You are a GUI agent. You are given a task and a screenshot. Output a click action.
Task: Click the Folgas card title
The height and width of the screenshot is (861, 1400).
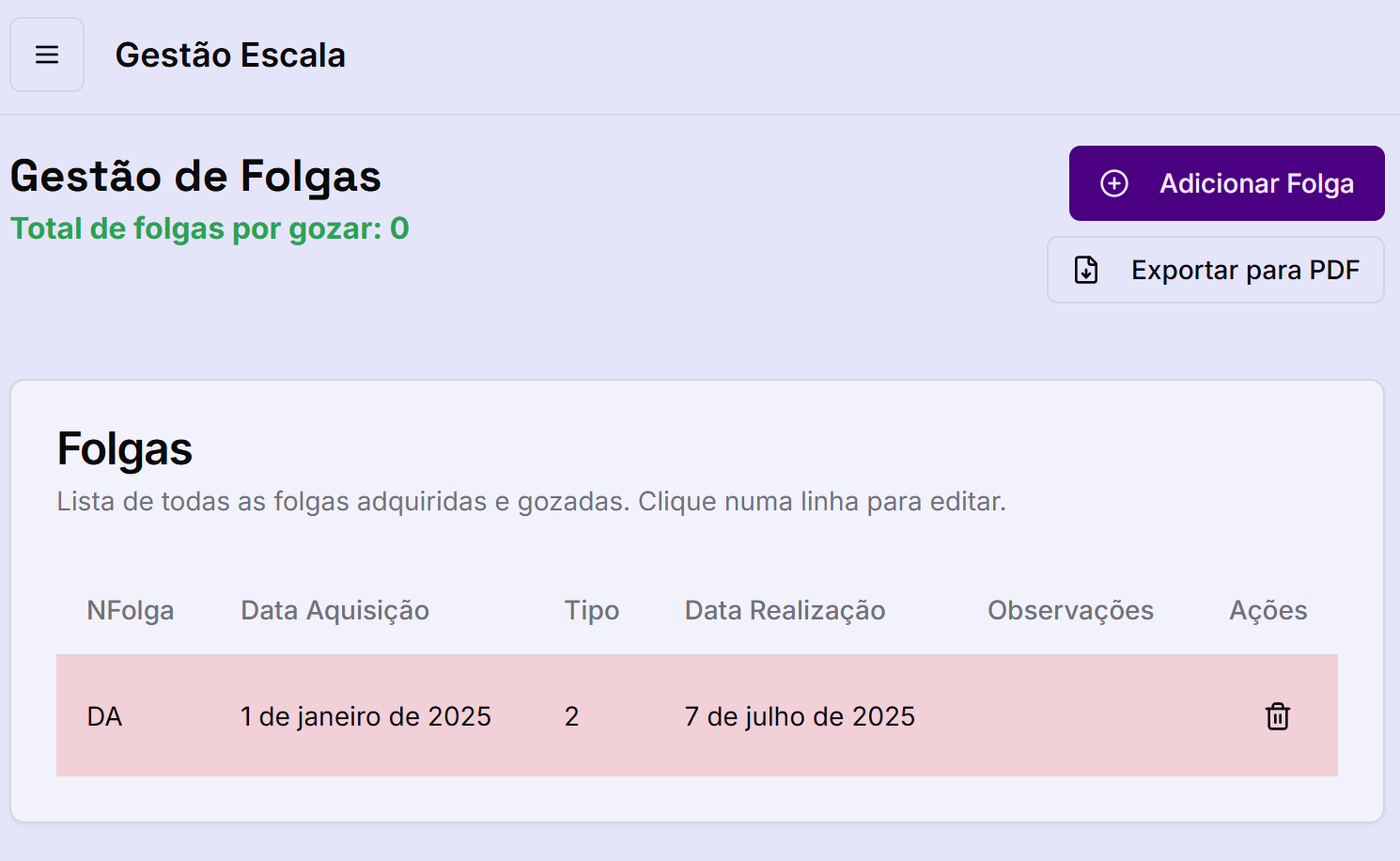pyautogui.click(x=125, y=448)
